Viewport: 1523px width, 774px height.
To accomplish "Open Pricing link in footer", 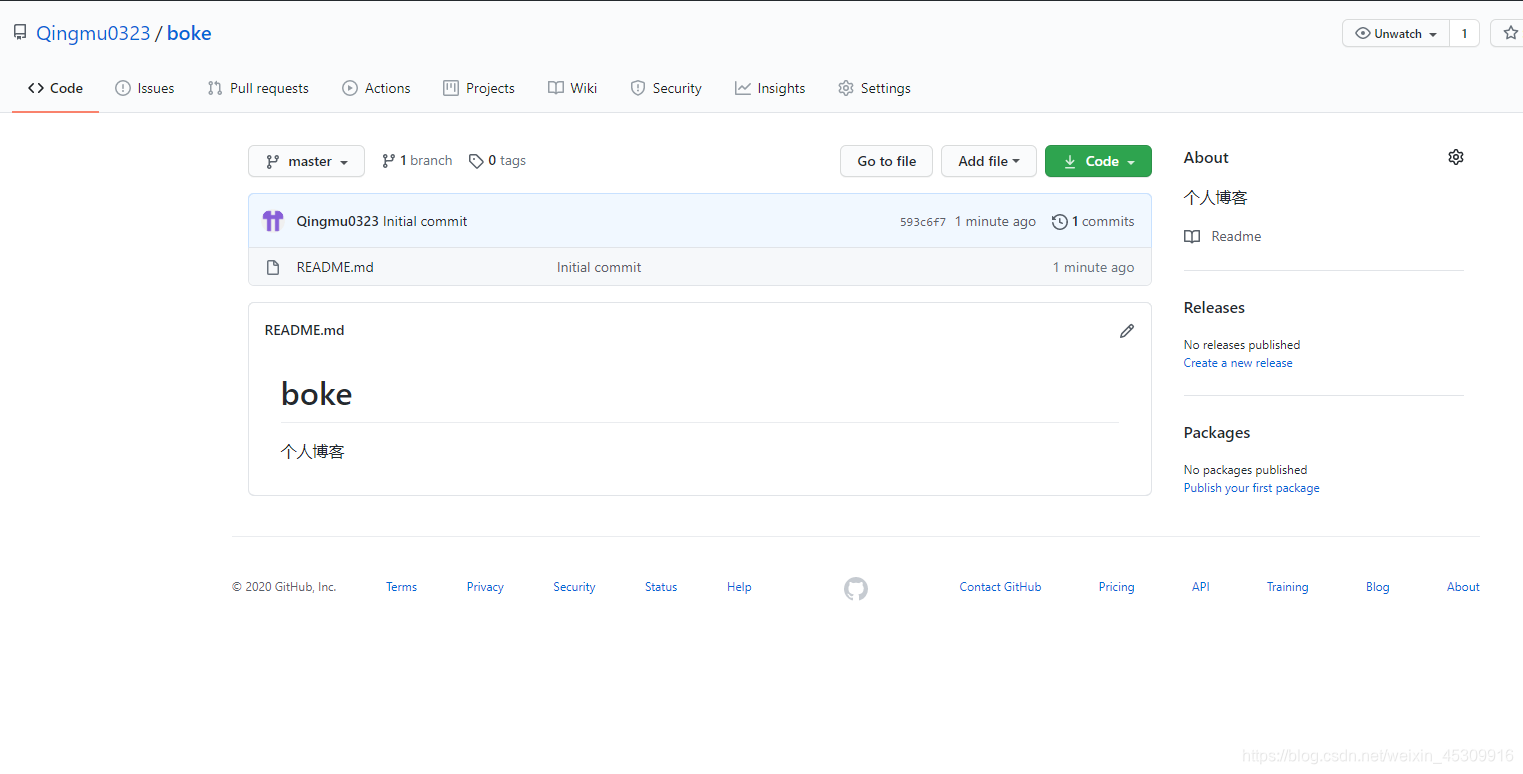I will tap(1116, 587).
